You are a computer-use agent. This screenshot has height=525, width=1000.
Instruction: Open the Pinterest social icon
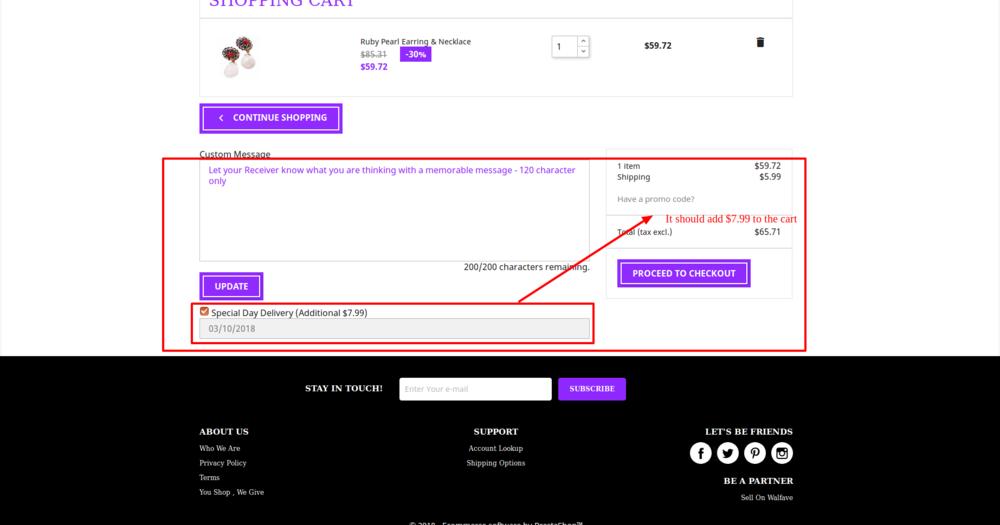pos(754,453)
